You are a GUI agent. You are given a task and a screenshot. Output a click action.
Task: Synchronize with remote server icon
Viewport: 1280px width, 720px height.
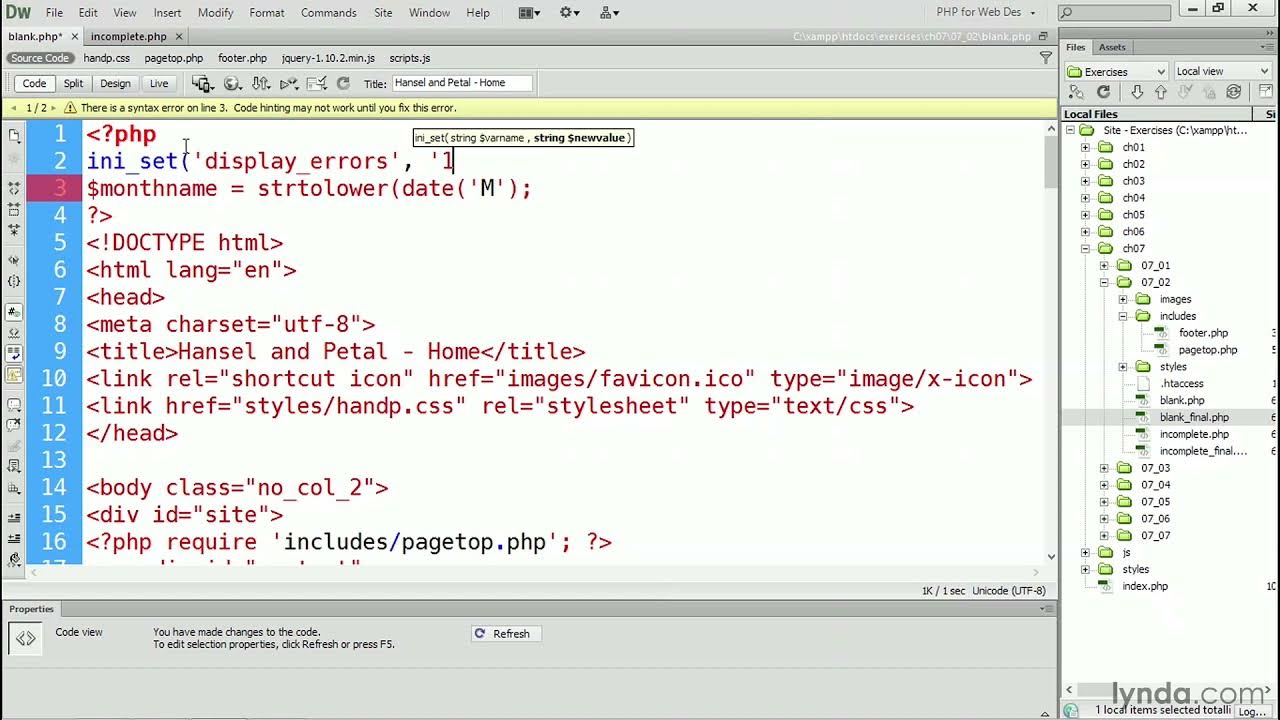[1233, 91]
